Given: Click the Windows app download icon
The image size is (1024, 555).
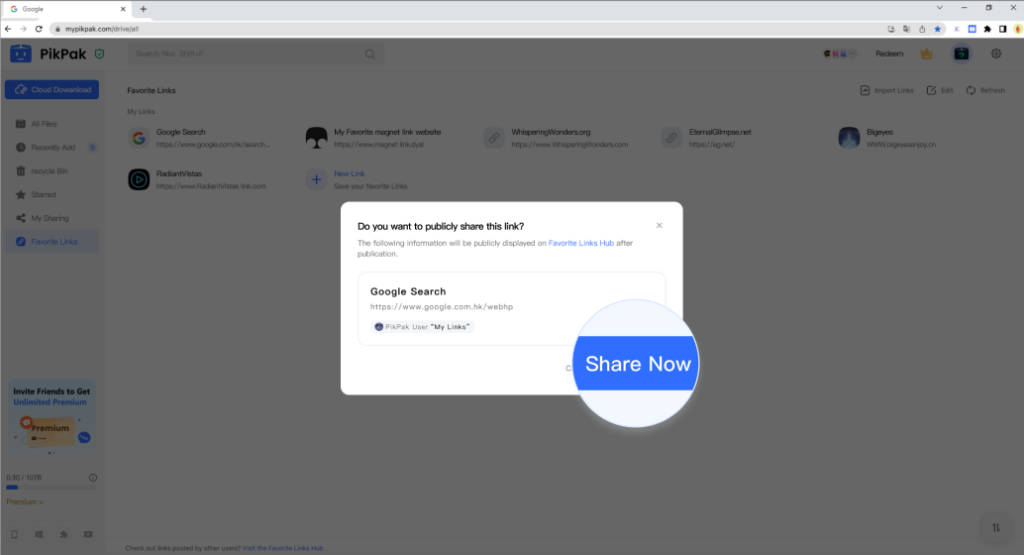Looking at the screenshot, I should click(x=39, y=534).
